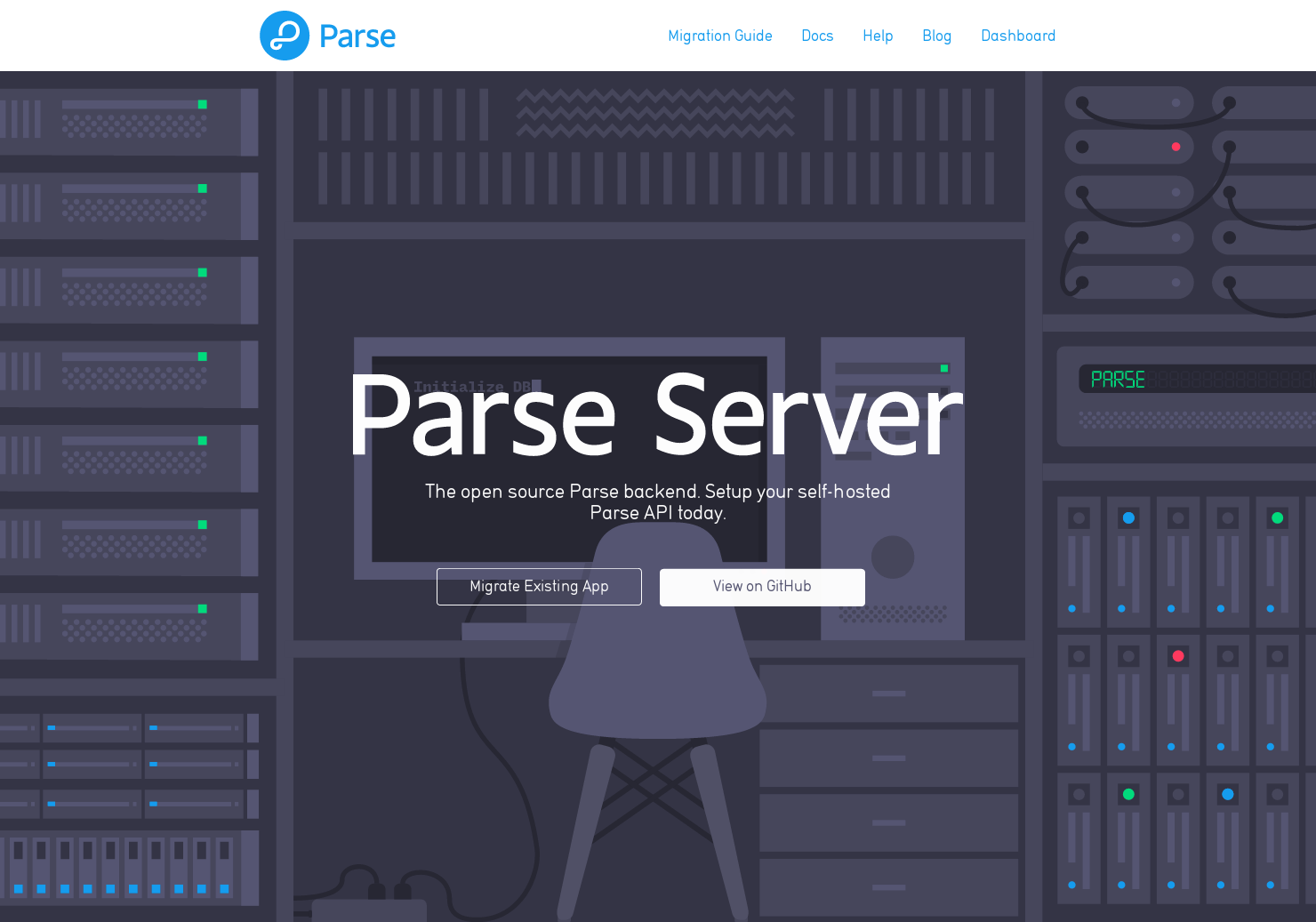Click the red warning light on server rack
The width and height of the screenshot is (1316, 922).
click(1176, 147)
